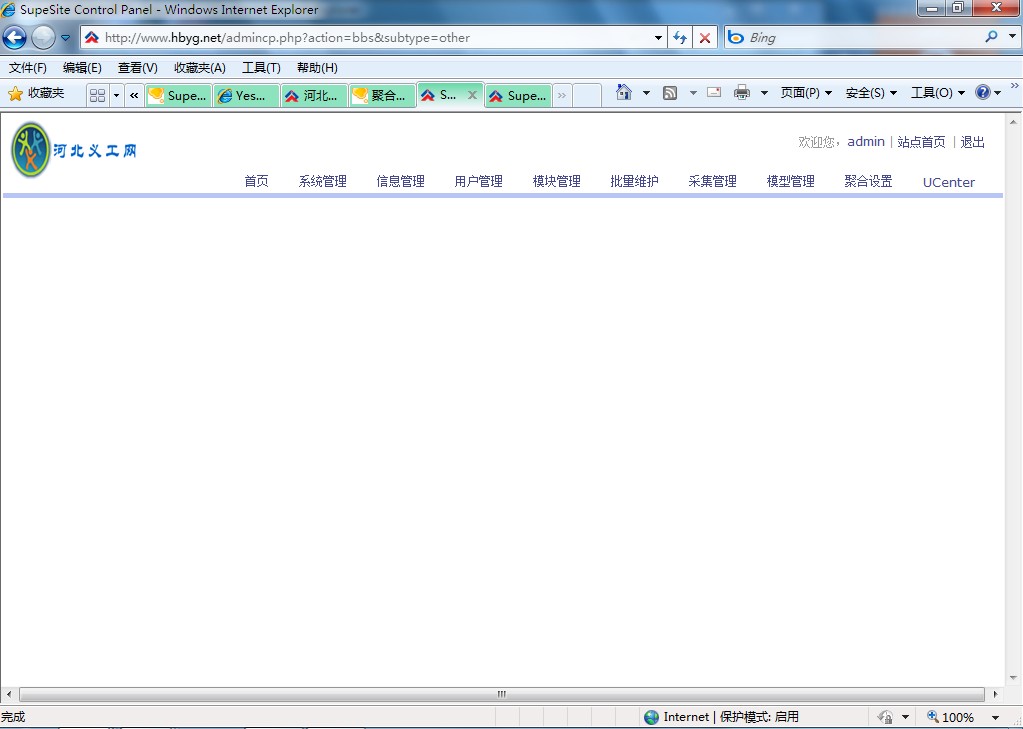Click the RSS feeds icon
The image size is (1023, 729).
point(670,93)
